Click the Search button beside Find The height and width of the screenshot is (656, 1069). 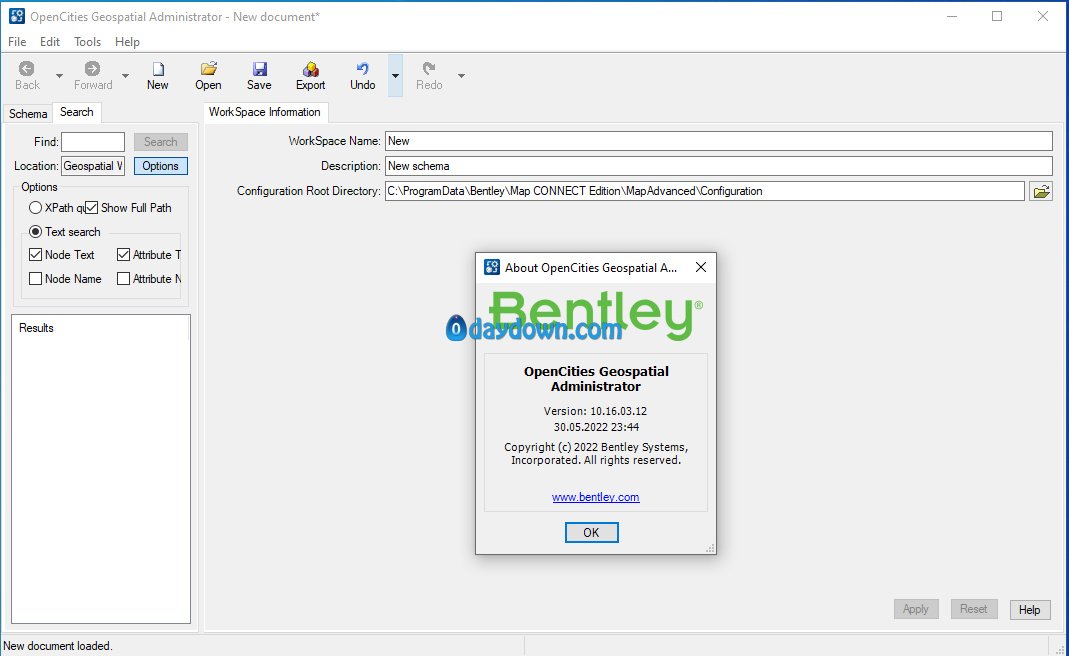pos(160,142)
